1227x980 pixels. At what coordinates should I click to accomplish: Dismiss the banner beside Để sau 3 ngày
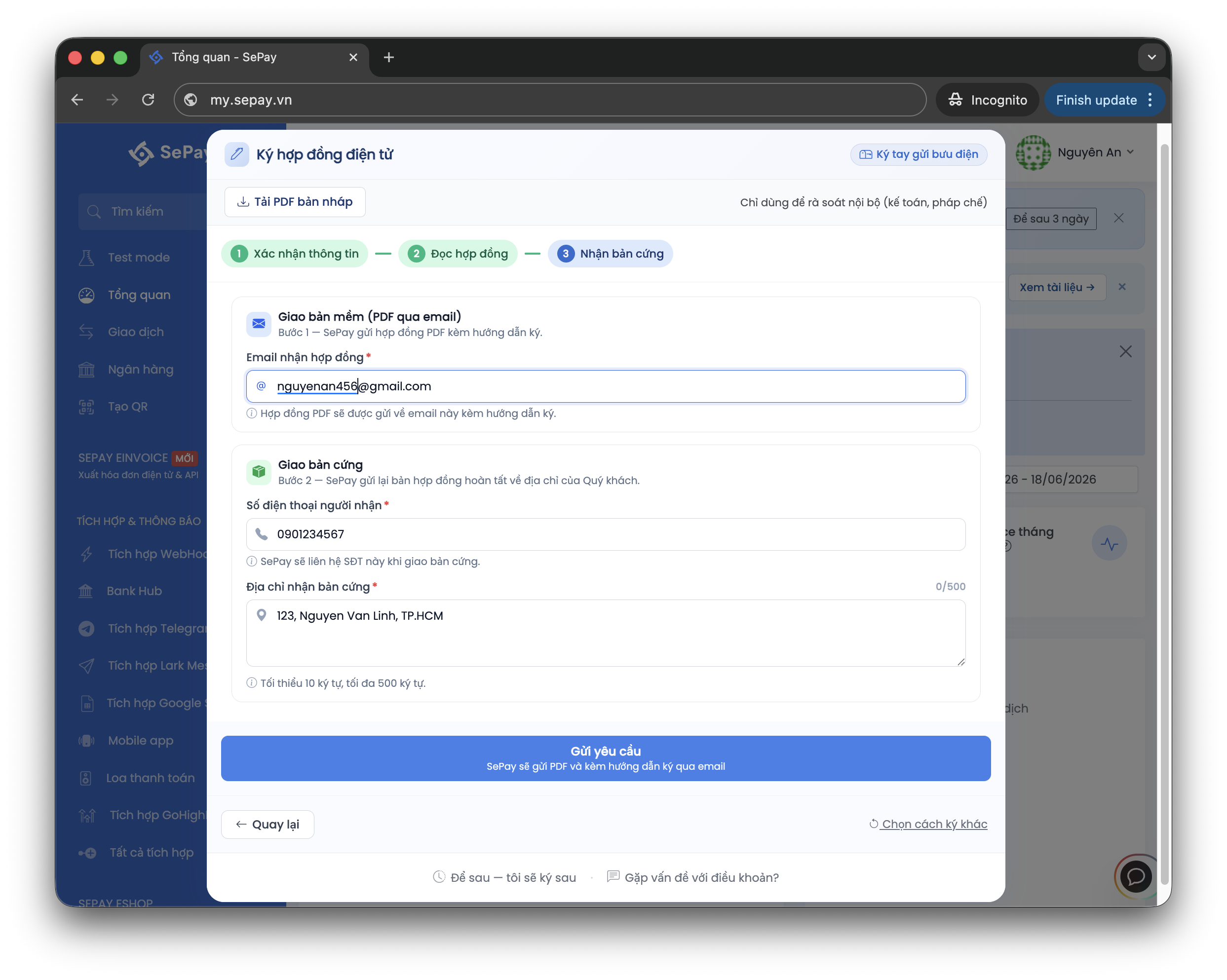(x=1118, y=218)
